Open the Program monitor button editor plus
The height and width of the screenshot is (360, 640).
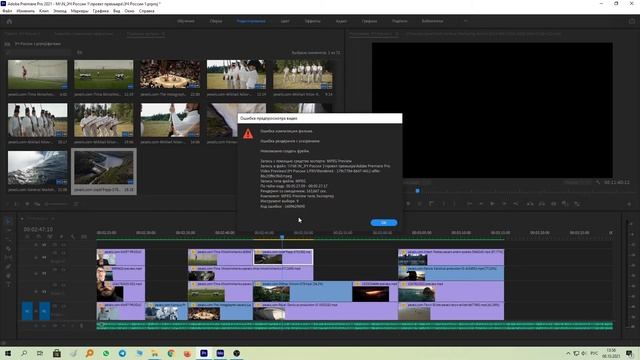[x=629, y=204]
